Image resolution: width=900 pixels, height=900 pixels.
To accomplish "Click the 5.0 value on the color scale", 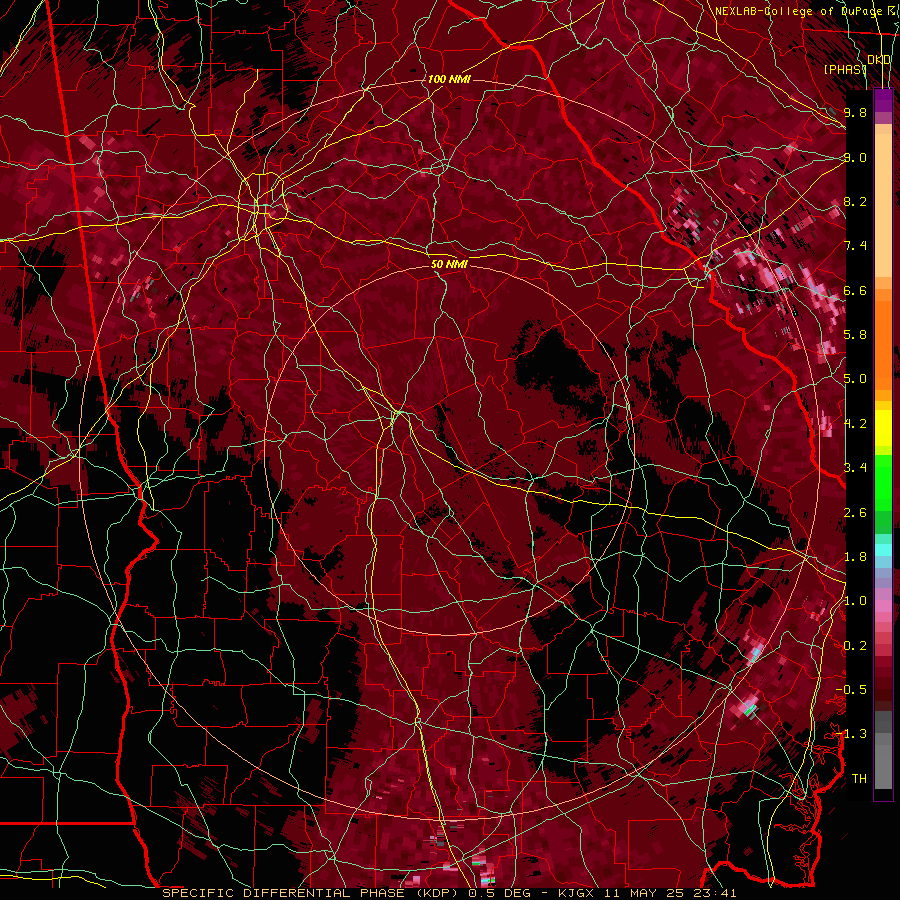I will pos(856,379).
